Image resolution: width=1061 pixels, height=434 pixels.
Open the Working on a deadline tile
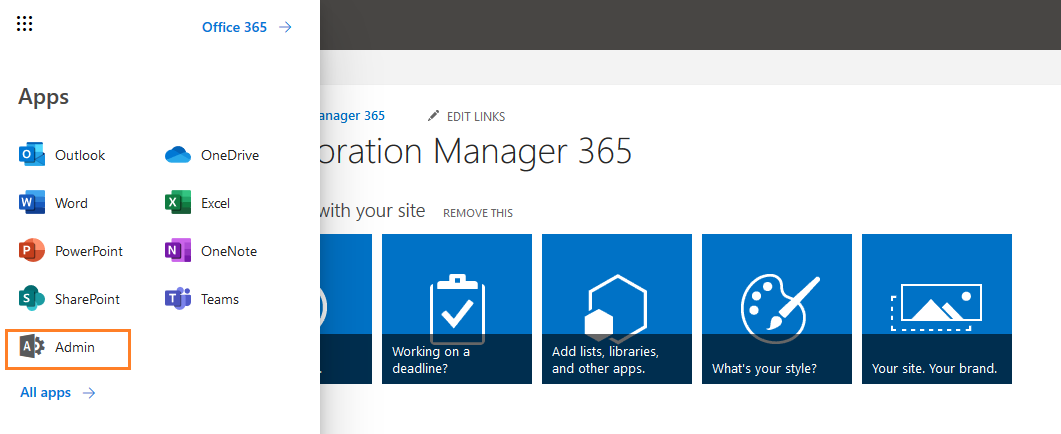[457, 309]
